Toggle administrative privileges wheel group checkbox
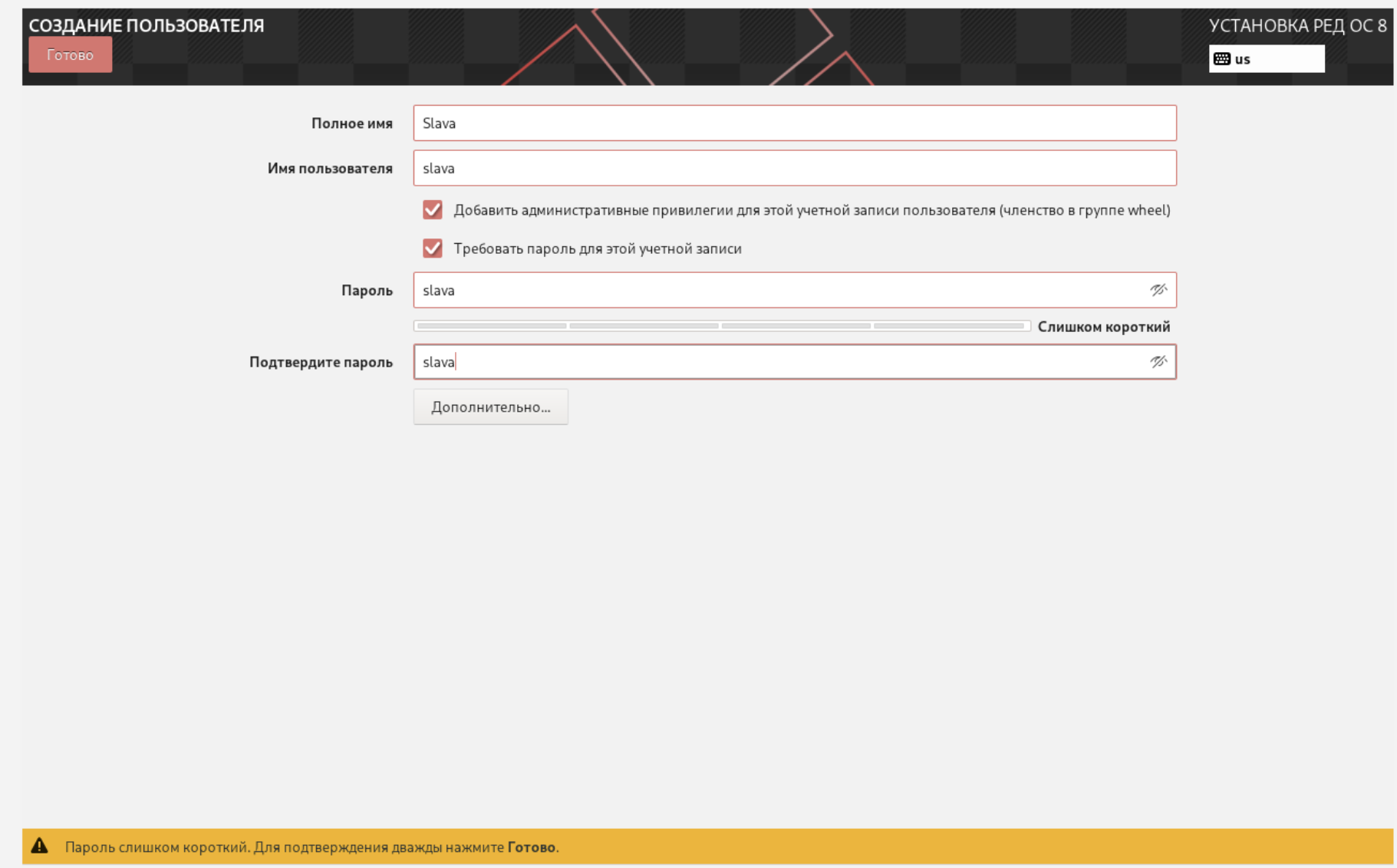 click(433, 210)
